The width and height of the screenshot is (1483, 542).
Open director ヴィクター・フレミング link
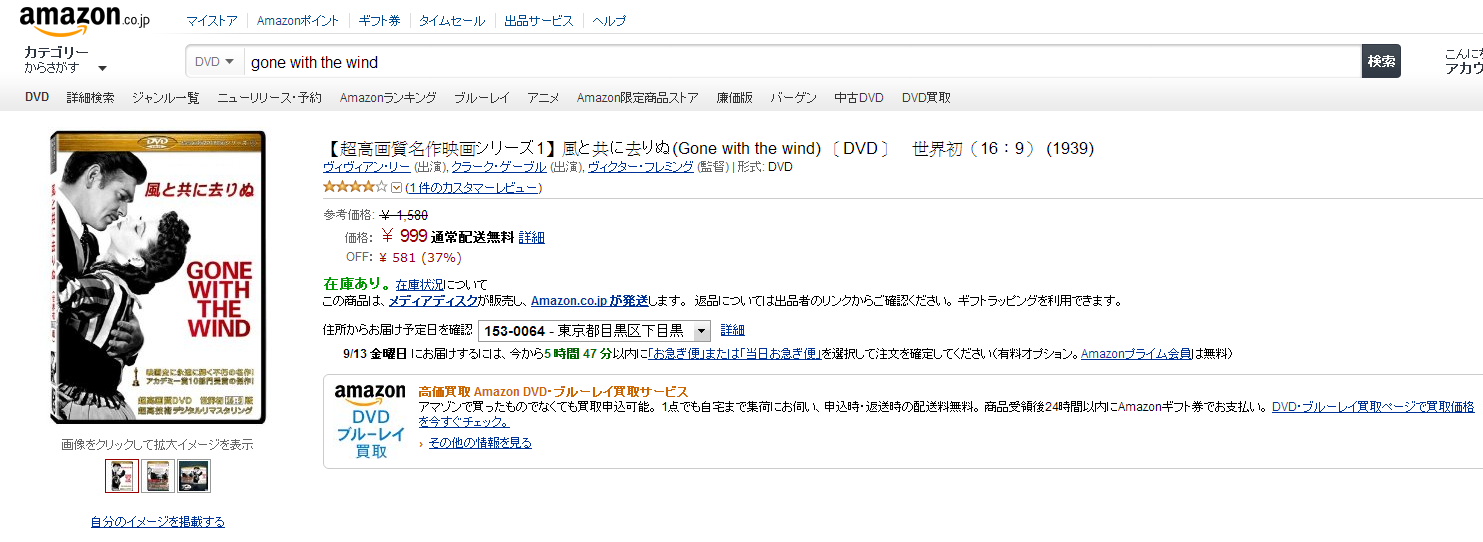coord(640,167)
